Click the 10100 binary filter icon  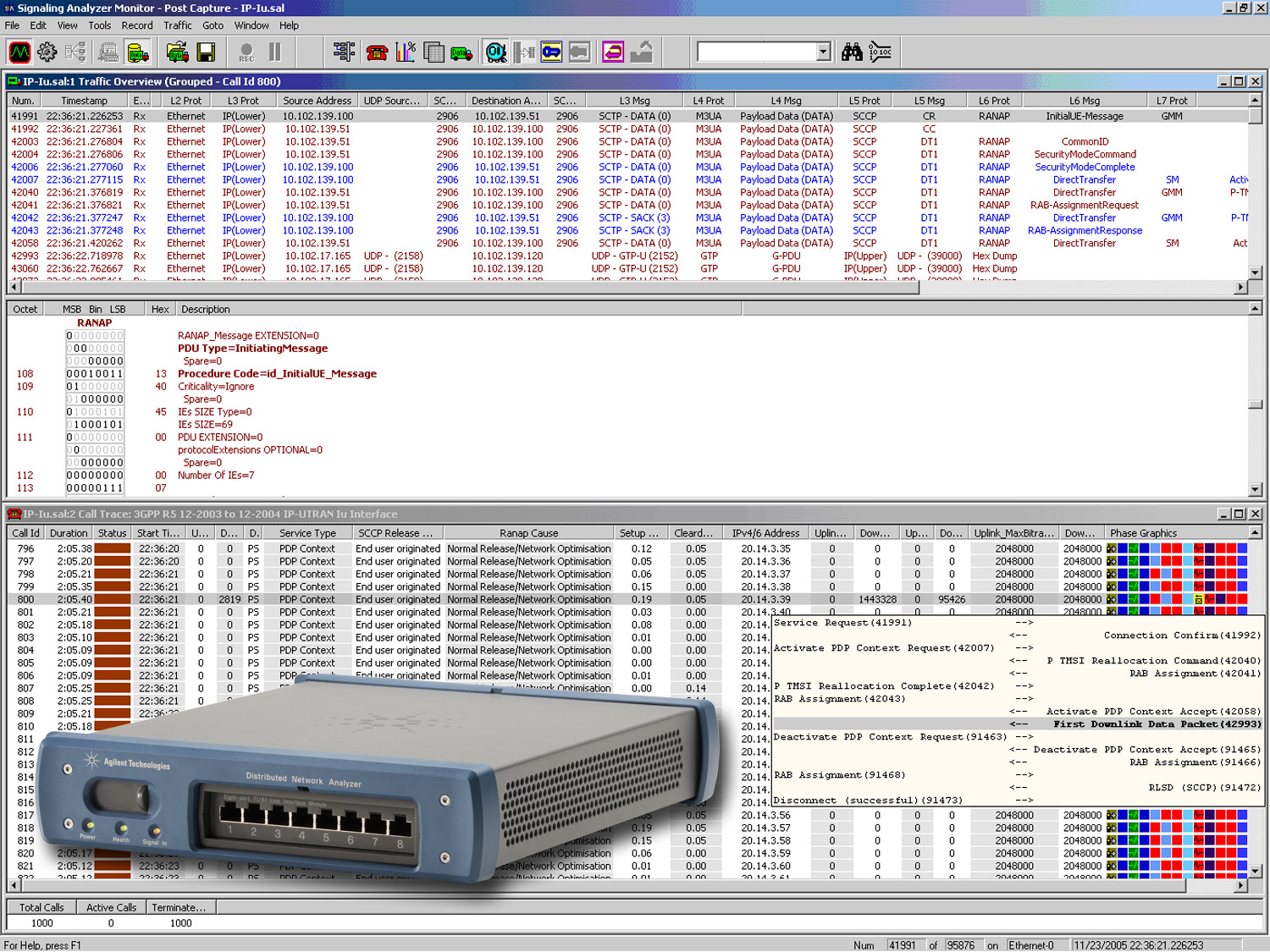[x=881, y=52]
